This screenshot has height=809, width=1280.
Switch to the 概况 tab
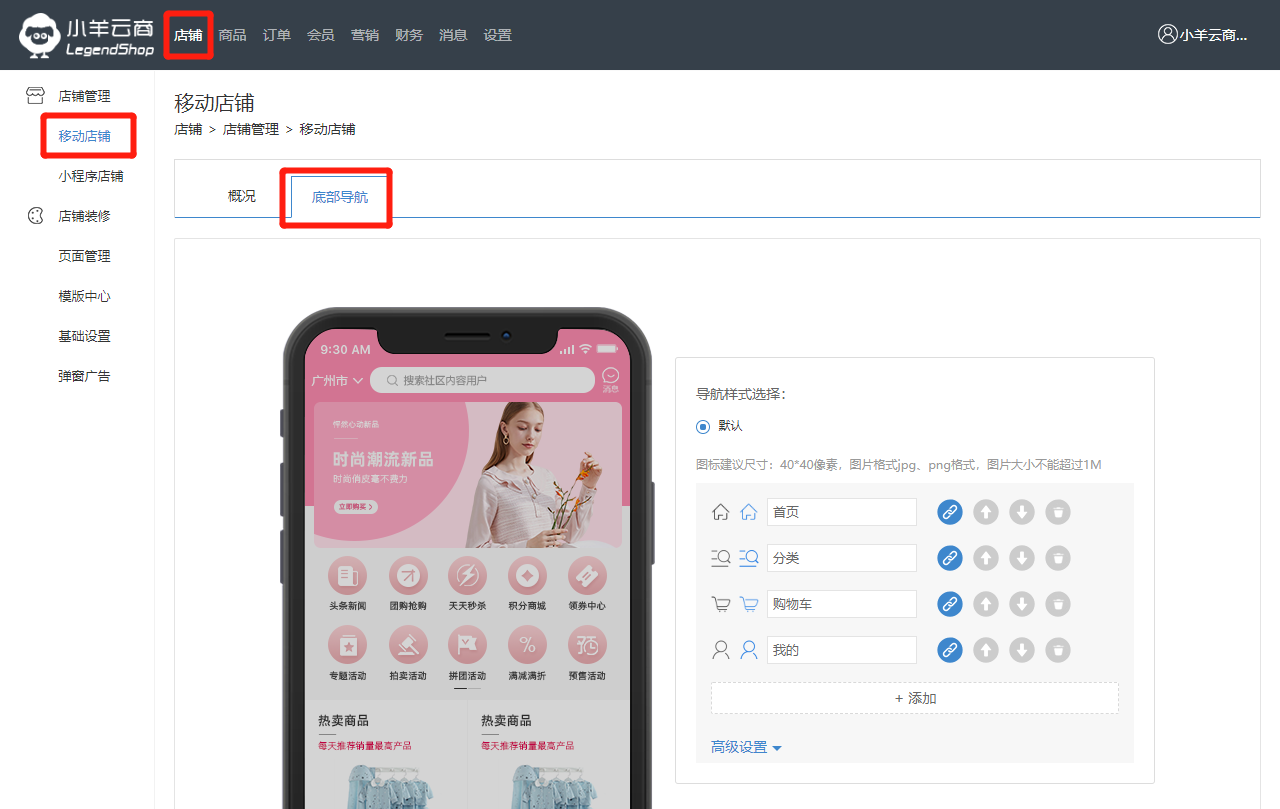[x=242, y=196]
